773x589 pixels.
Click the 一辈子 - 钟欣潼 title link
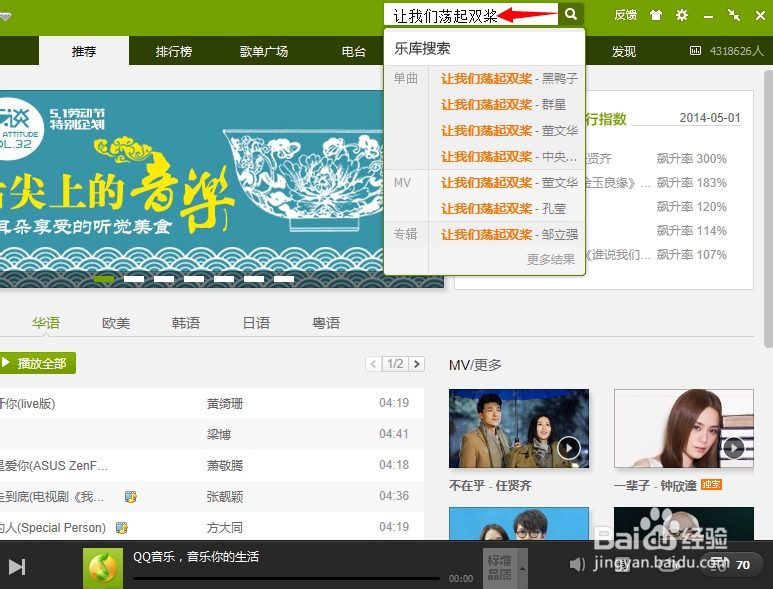click(655, 485)
